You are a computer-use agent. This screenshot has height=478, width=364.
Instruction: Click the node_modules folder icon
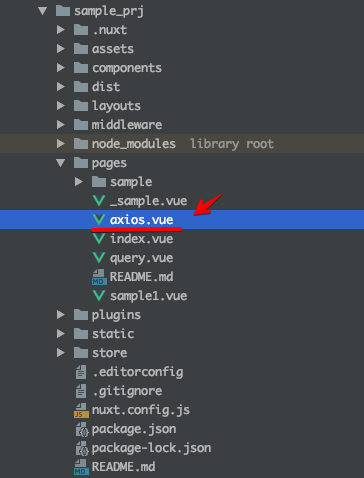coord(81,144)
